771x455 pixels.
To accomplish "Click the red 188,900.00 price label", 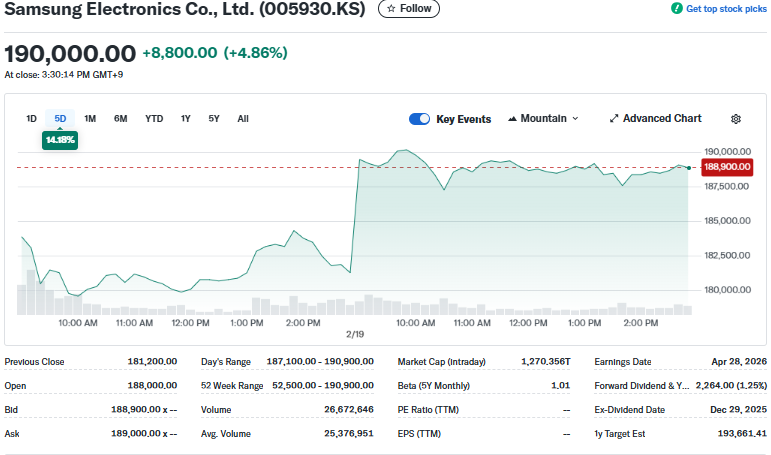I will tap(727, 167).
